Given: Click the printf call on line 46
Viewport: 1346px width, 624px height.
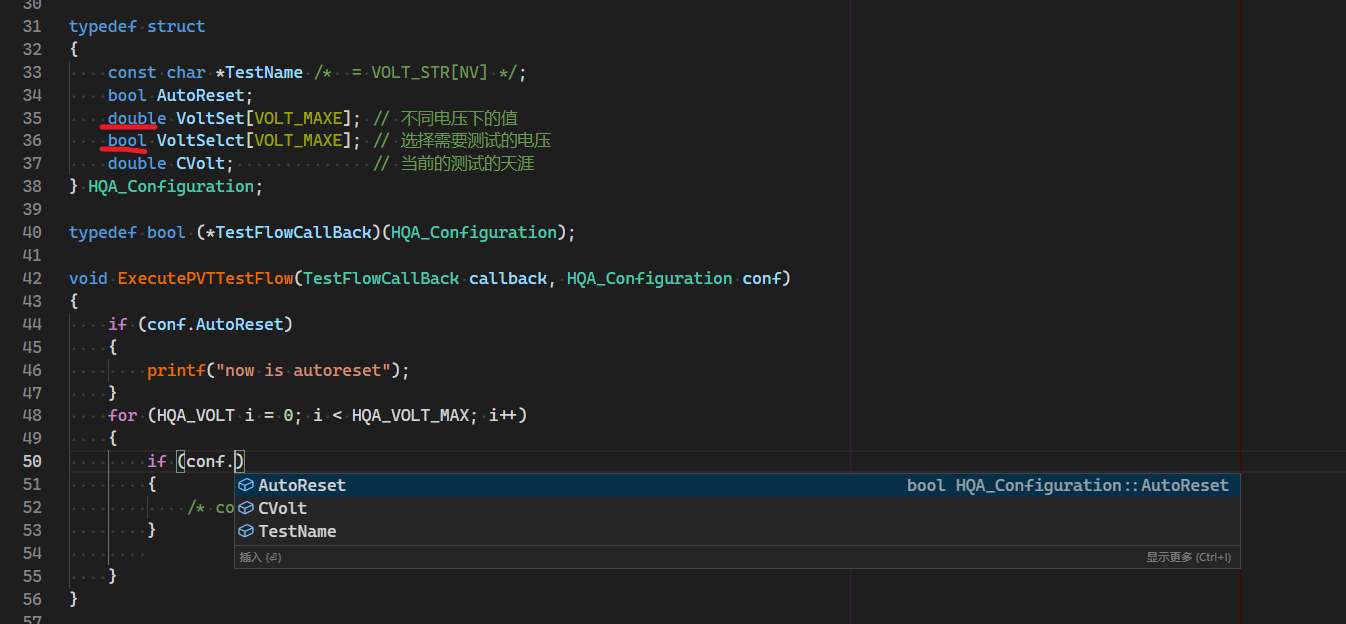Looking at the screenshot, I should 176,370.
